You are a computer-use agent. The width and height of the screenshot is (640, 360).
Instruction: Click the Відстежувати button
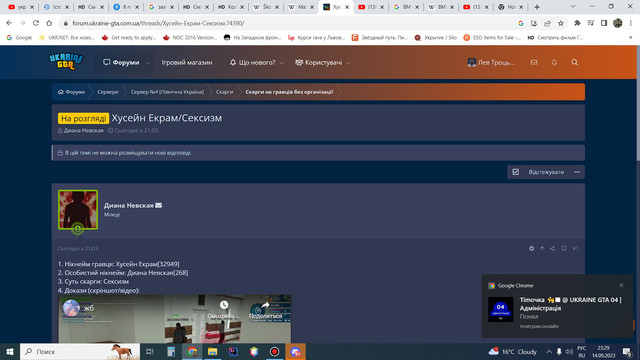546,172
